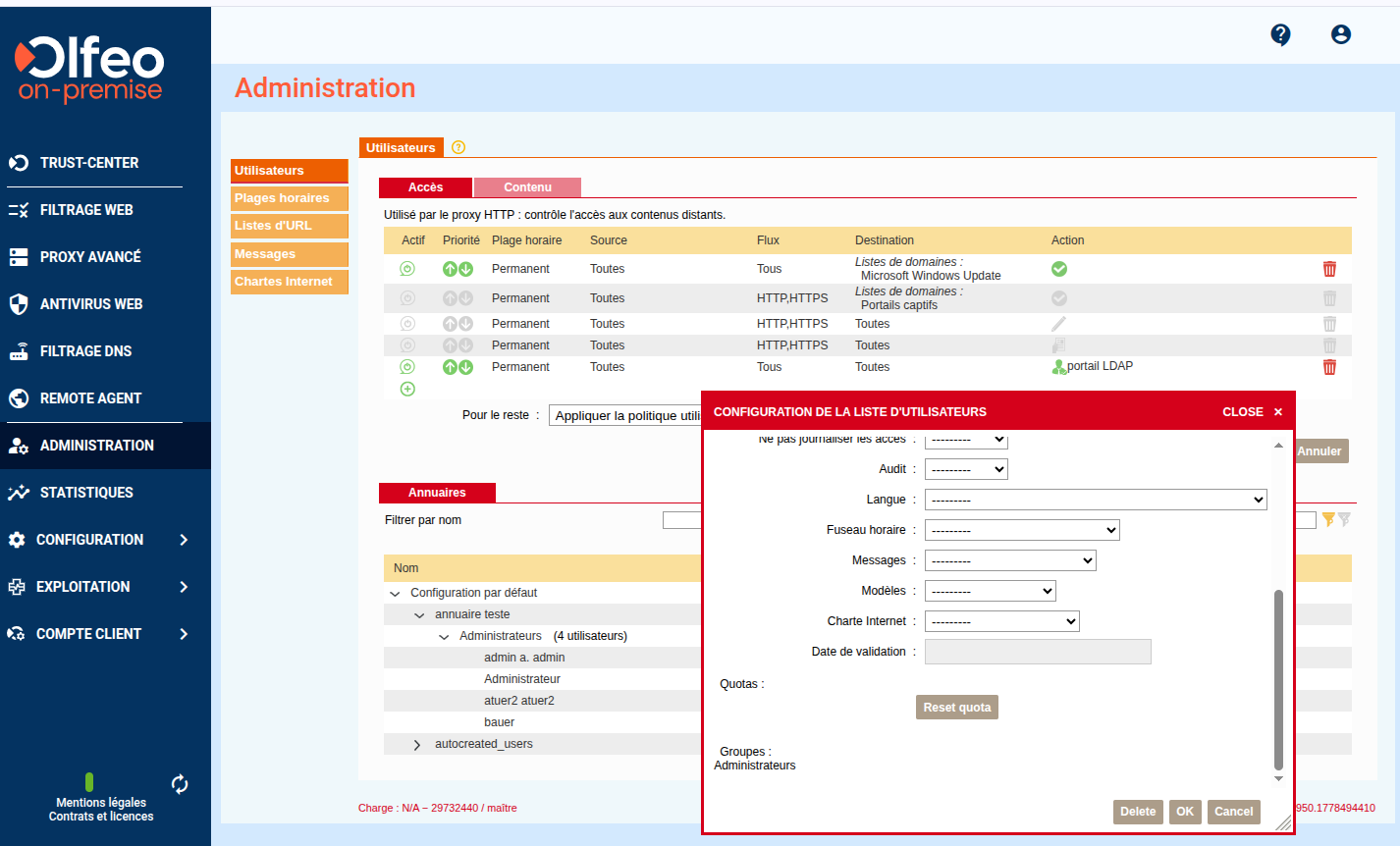Click the dialog vertical scrollbar
This screenshot has height=846, width=1400.
1278,679
